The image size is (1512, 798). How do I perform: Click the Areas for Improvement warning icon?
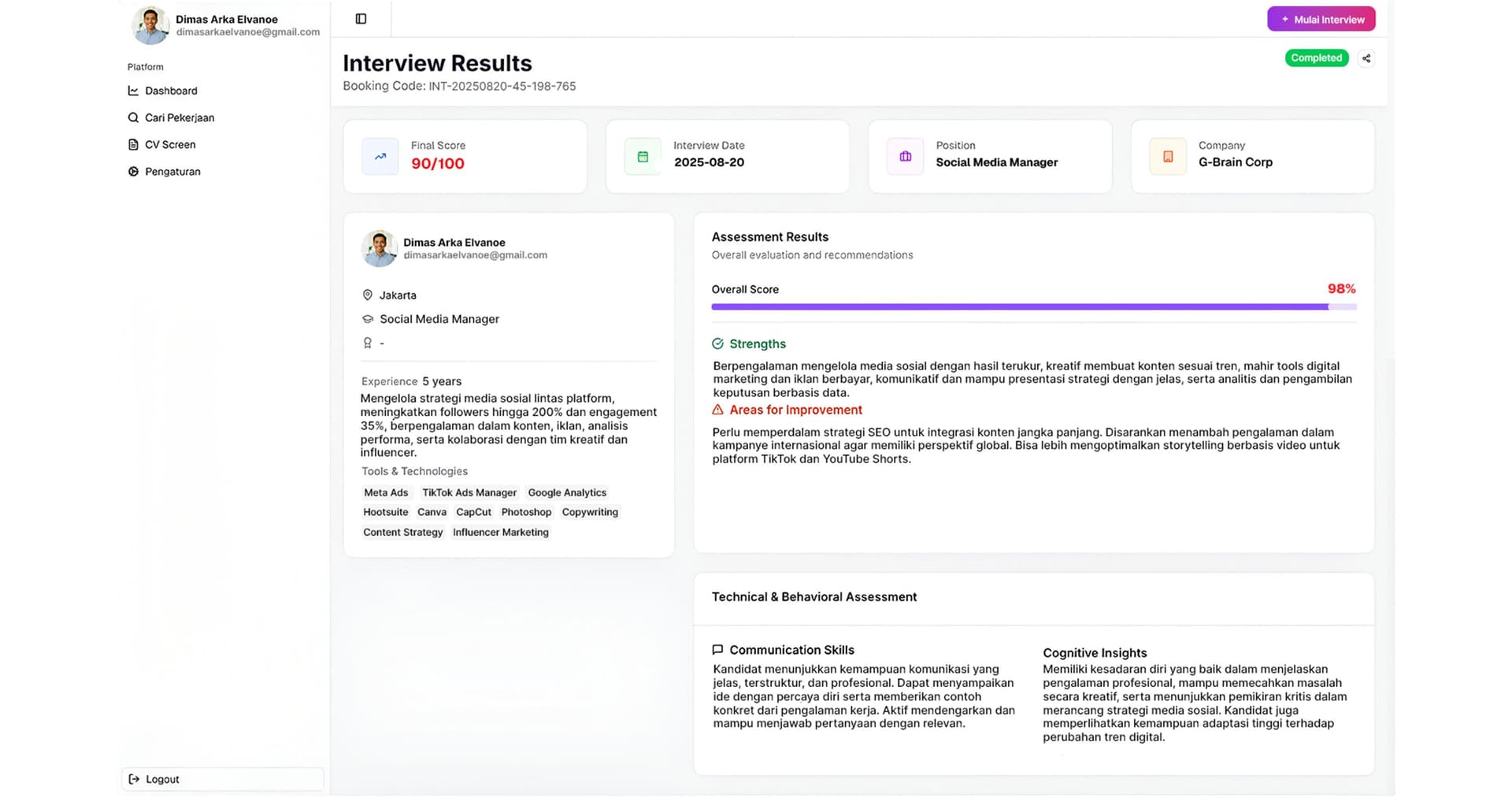(717, 410)
